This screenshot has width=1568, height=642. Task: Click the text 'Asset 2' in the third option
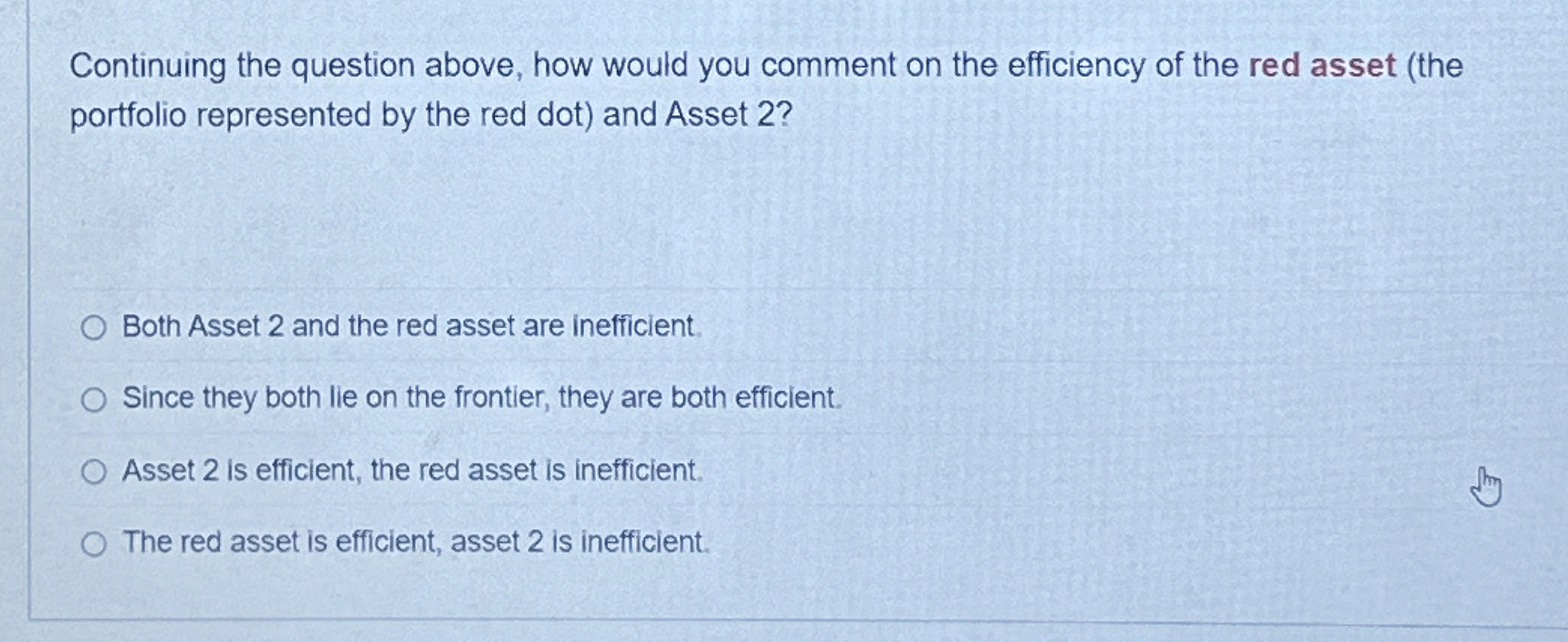click(x=174, y=469)
